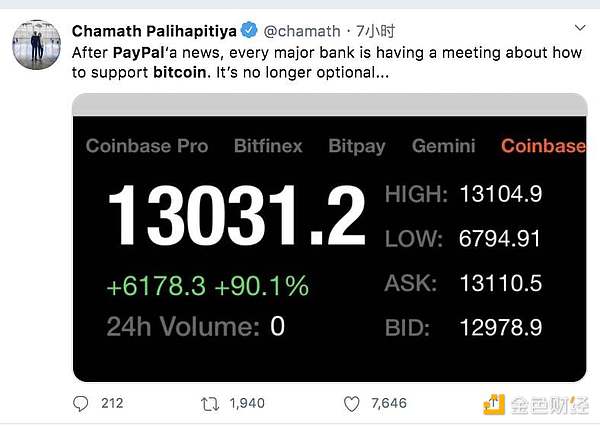Like the tweet with heart icon
600x426 pixels.
[351, 403]
